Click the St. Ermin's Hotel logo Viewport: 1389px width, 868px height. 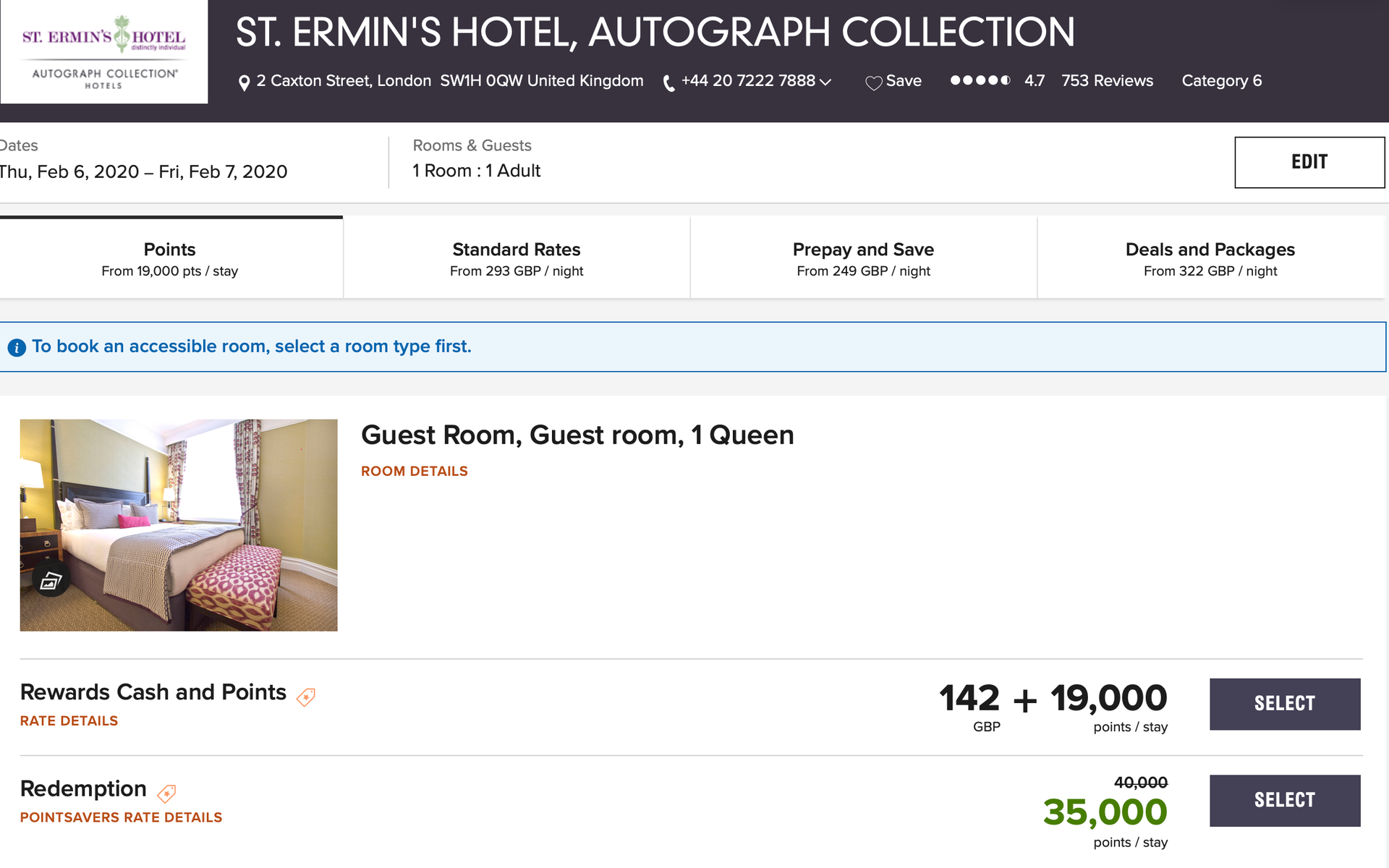coord(104,51)
